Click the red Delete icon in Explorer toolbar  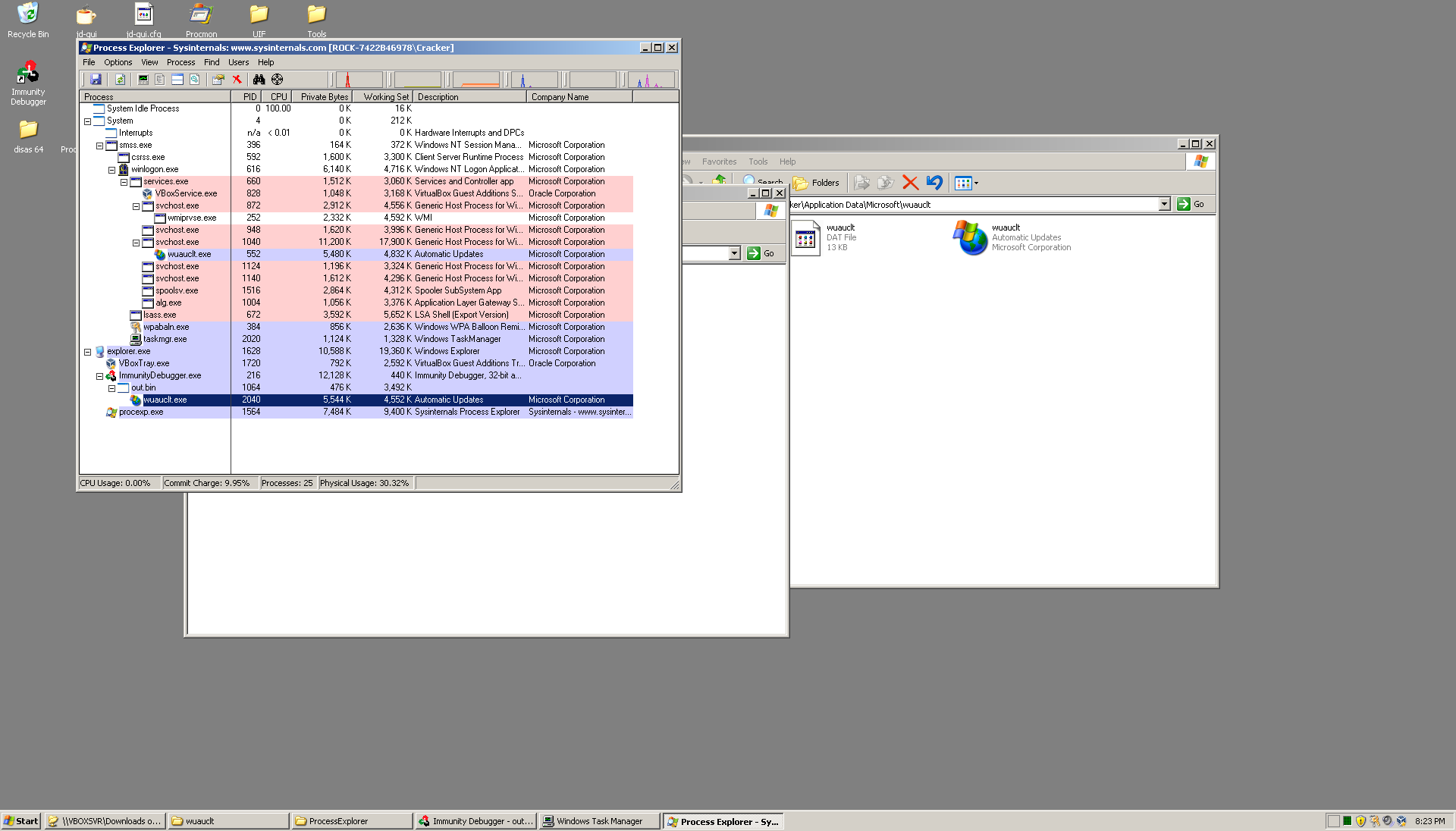(x=911, y=183)
